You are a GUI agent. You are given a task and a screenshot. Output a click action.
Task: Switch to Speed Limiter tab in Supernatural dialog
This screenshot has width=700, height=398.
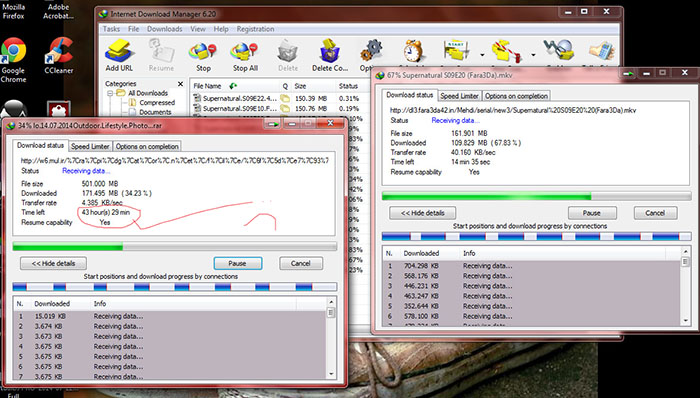459,96
